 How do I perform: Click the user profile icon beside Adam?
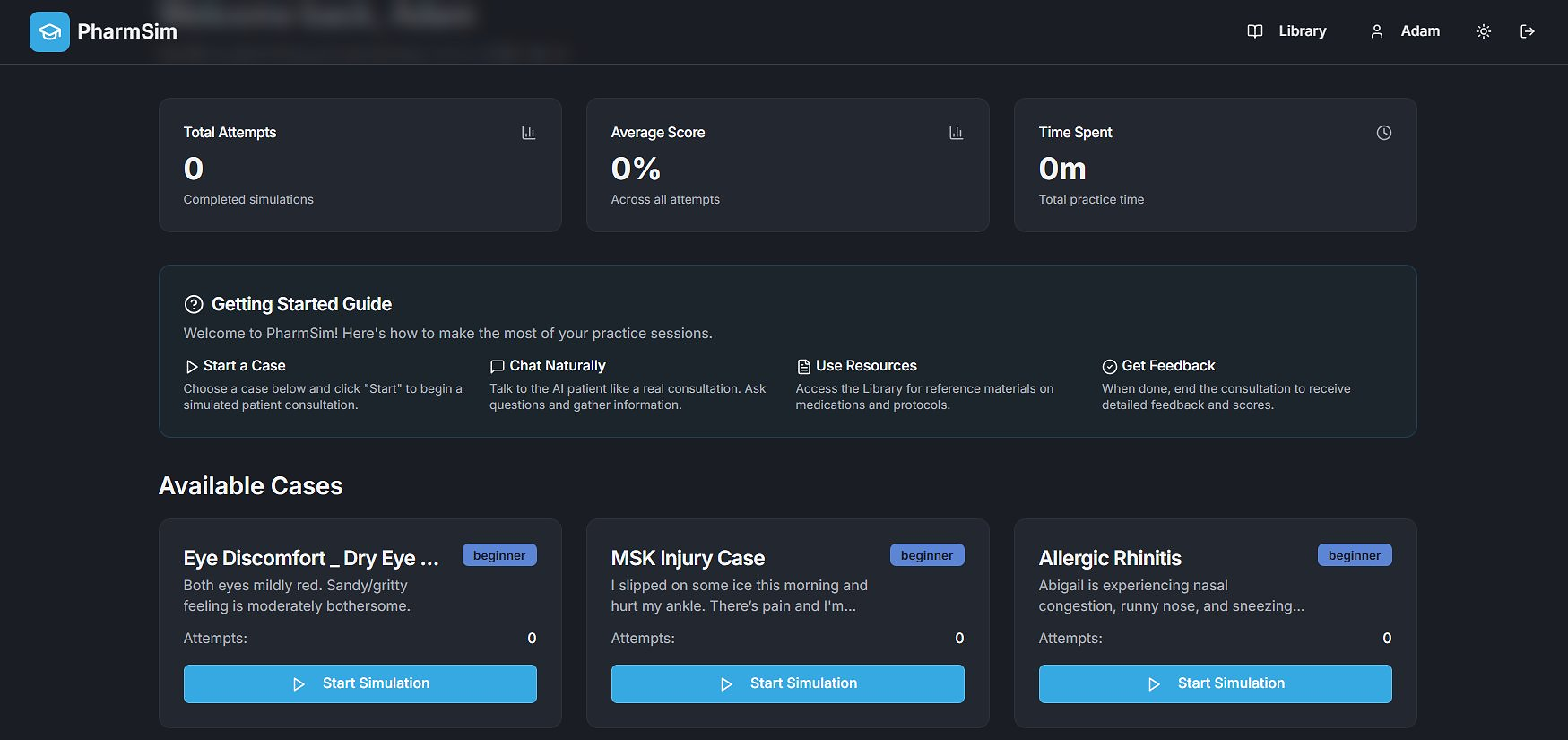coord(1377,31)
